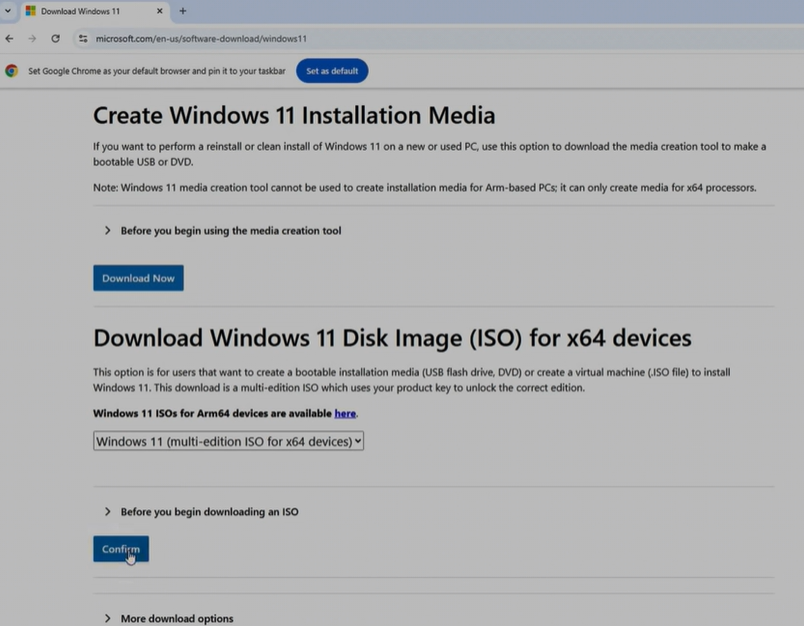This screenshot has width=804, height=626.
Task: Open the Arm64 ISOs 'here' link
Action: (345, 413)
